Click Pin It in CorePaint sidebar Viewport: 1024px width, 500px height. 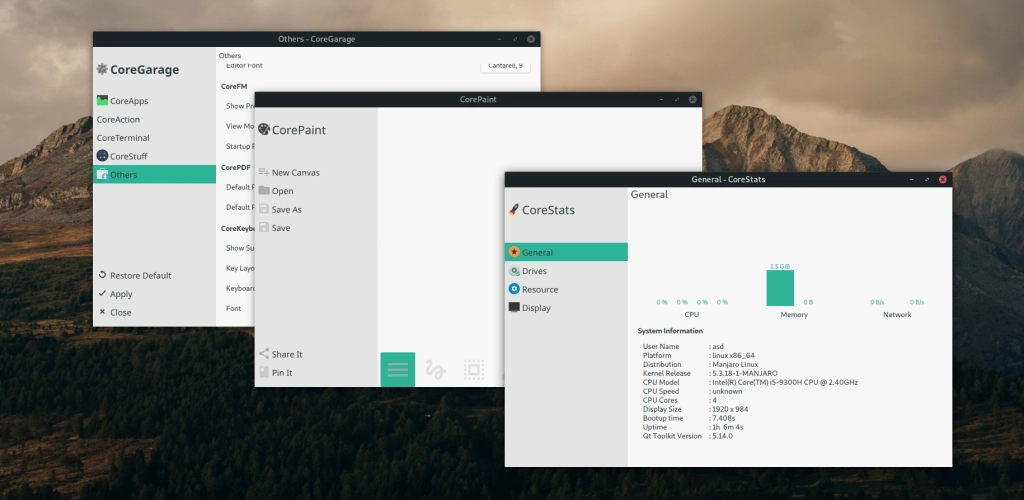(281, 373)
